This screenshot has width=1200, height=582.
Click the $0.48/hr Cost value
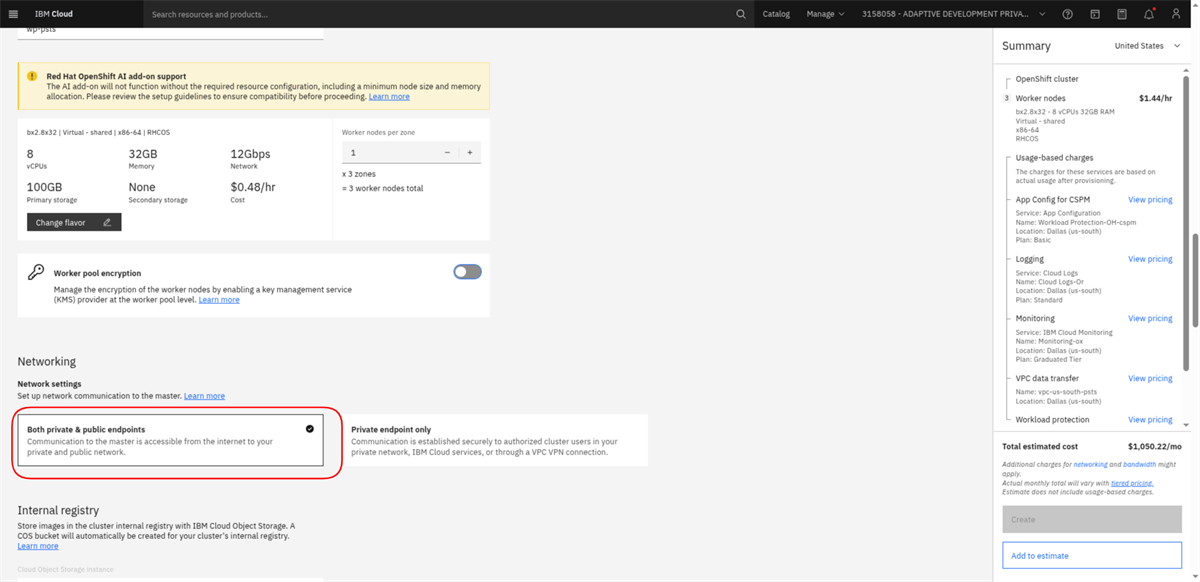[x=253, y=187]
